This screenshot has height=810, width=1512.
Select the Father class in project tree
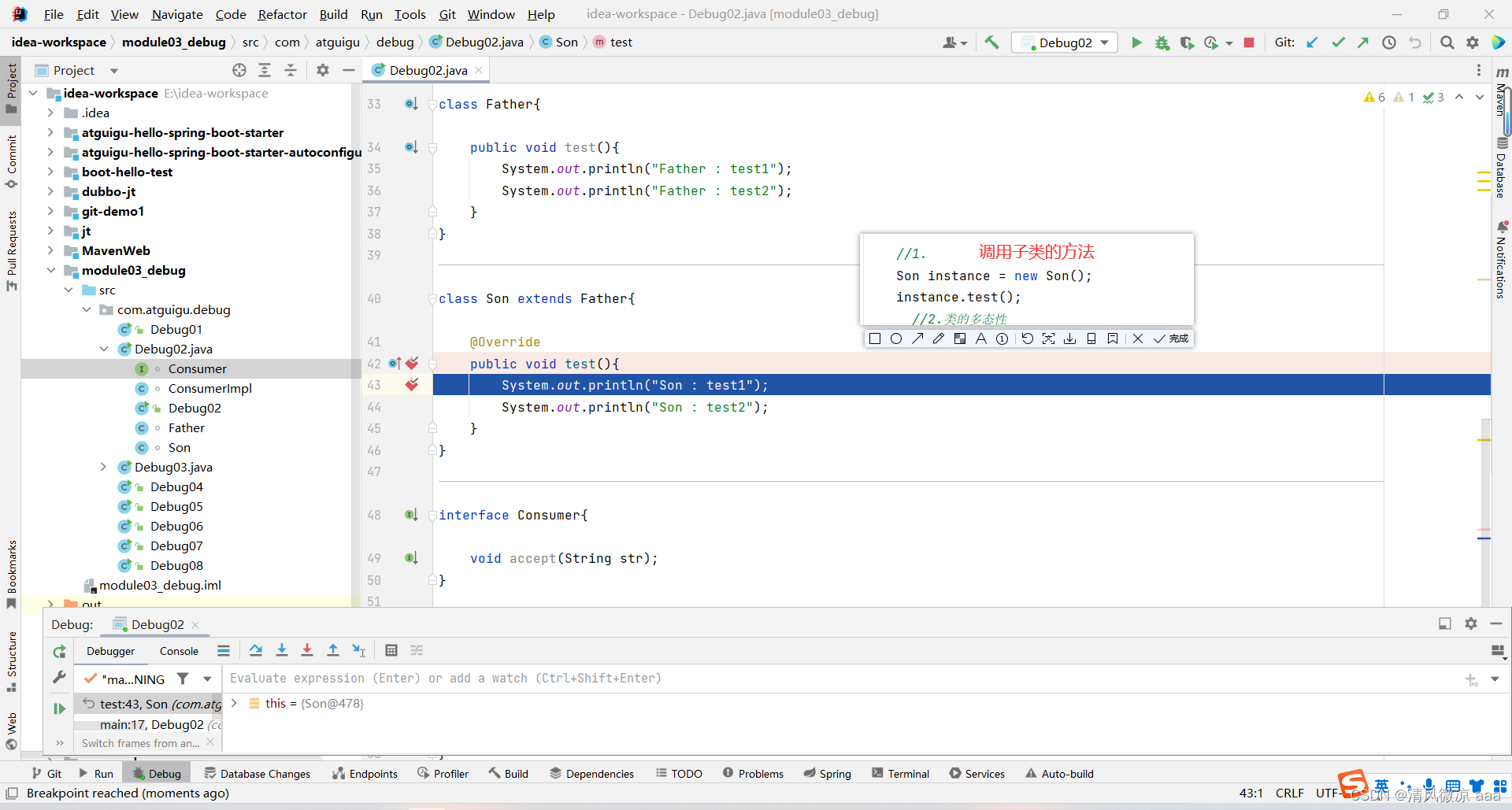coord(187,427)
